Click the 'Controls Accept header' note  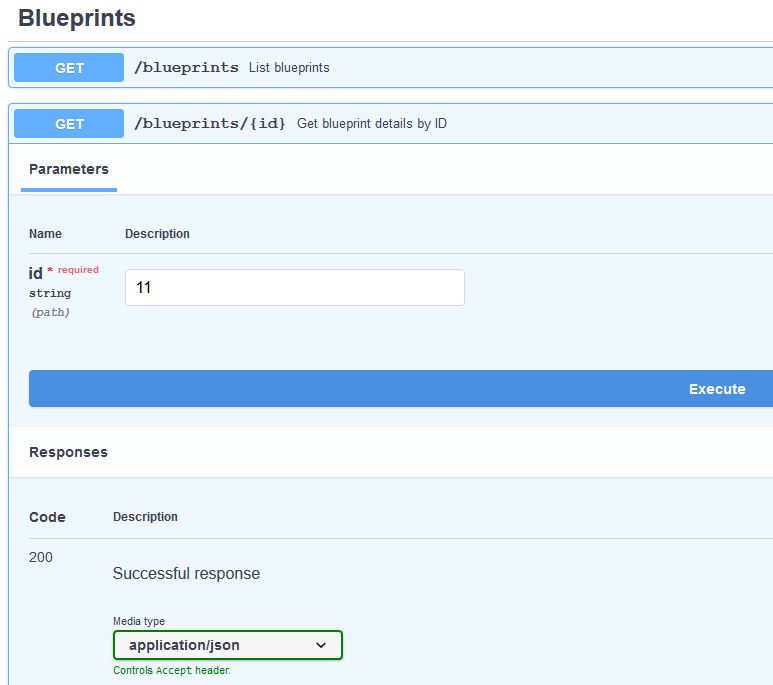coord(171,671)
